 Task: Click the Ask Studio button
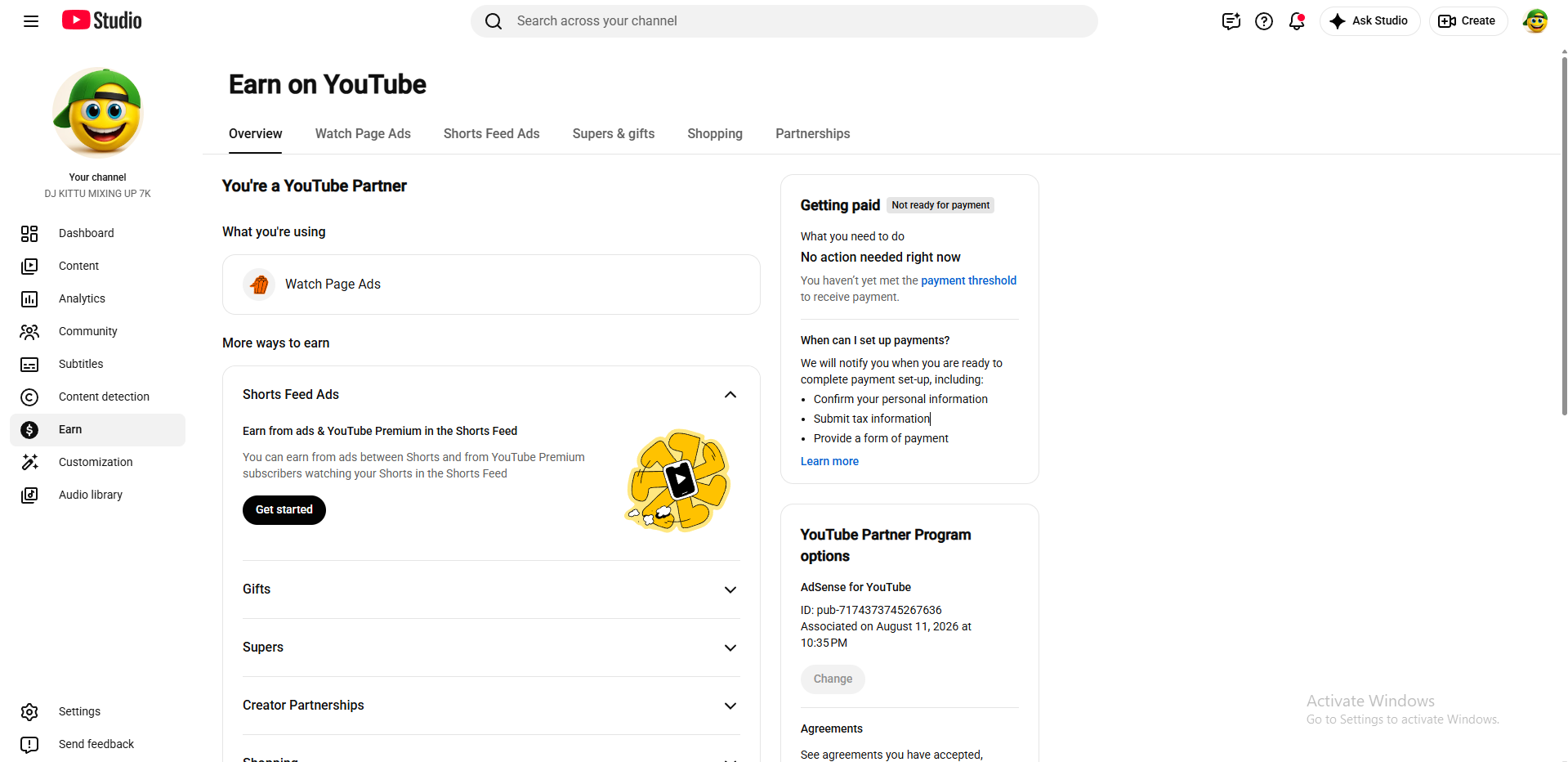1369,21
